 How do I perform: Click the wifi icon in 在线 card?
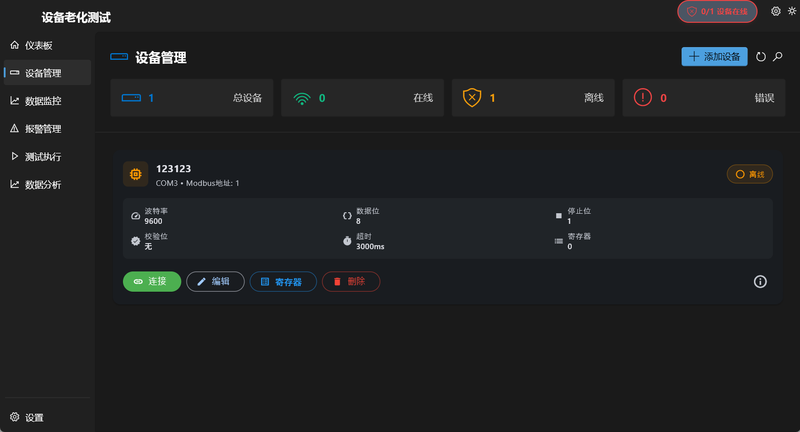pyautogui.click(x=302, y=98)
